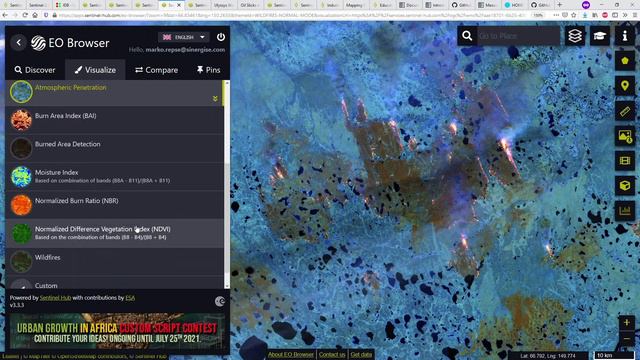Select Burn Area Index (BAI) visualization
The height and width of the screenshot is (360, 640).
114,120
